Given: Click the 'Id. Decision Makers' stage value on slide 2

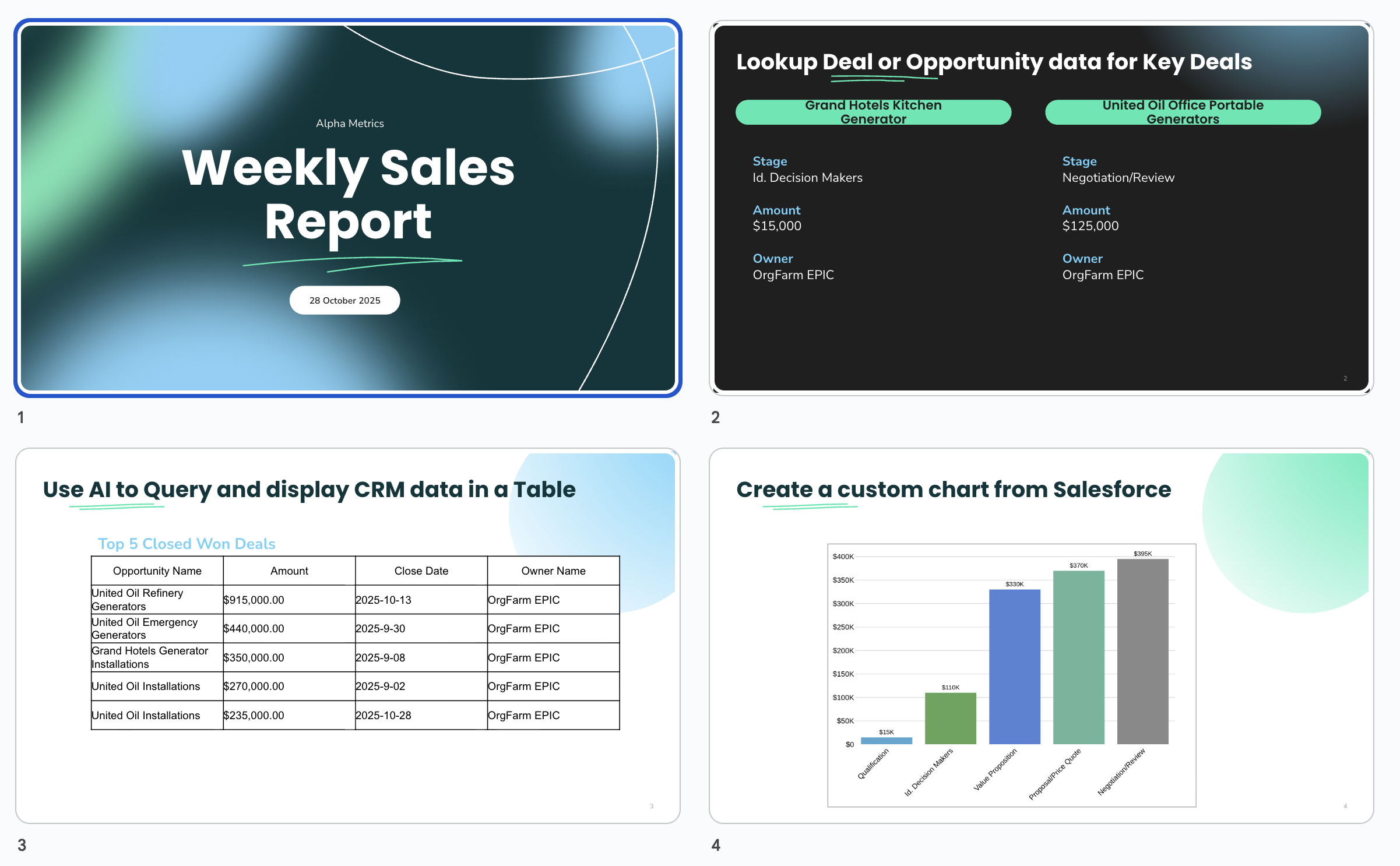Looking at the screenshot, I should 807,178.
